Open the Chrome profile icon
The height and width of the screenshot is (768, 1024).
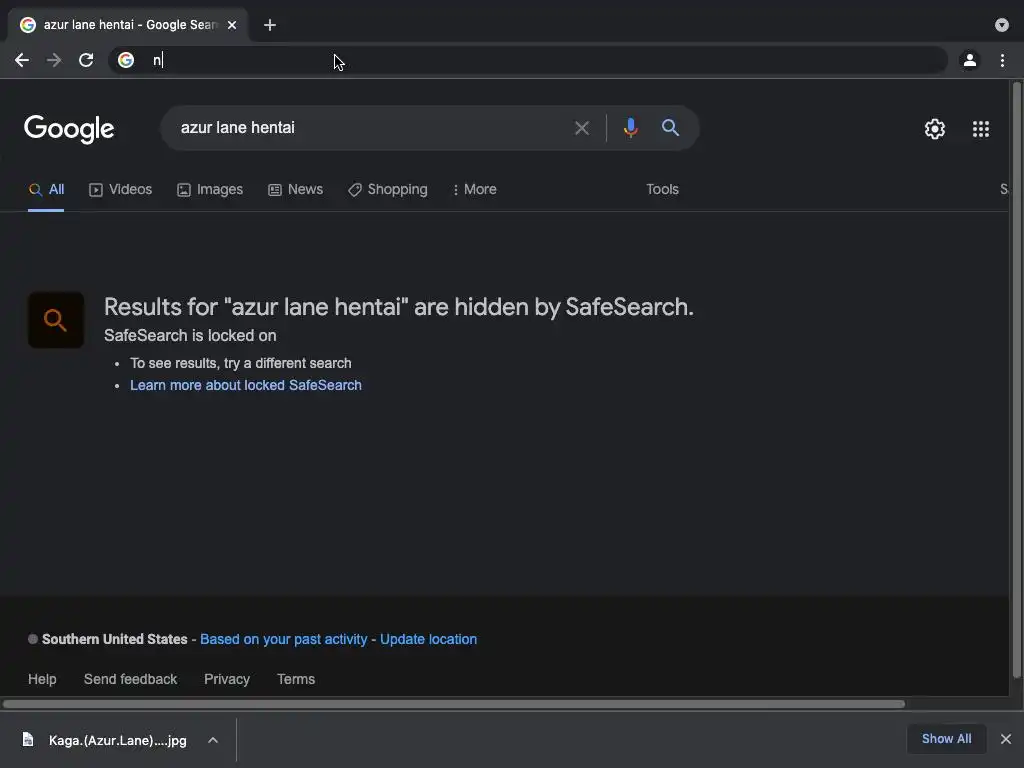(x=970, y=60)
